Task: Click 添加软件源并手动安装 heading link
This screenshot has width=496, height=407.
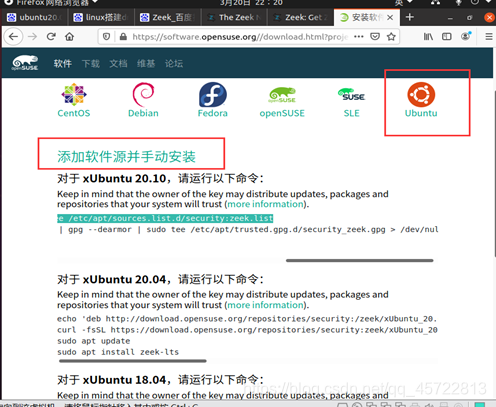Action: 126,157
